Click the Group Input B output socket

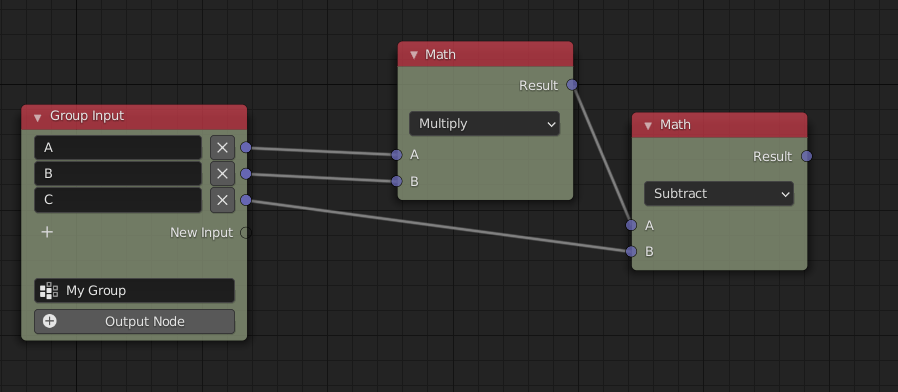click(x=246, y=174)
